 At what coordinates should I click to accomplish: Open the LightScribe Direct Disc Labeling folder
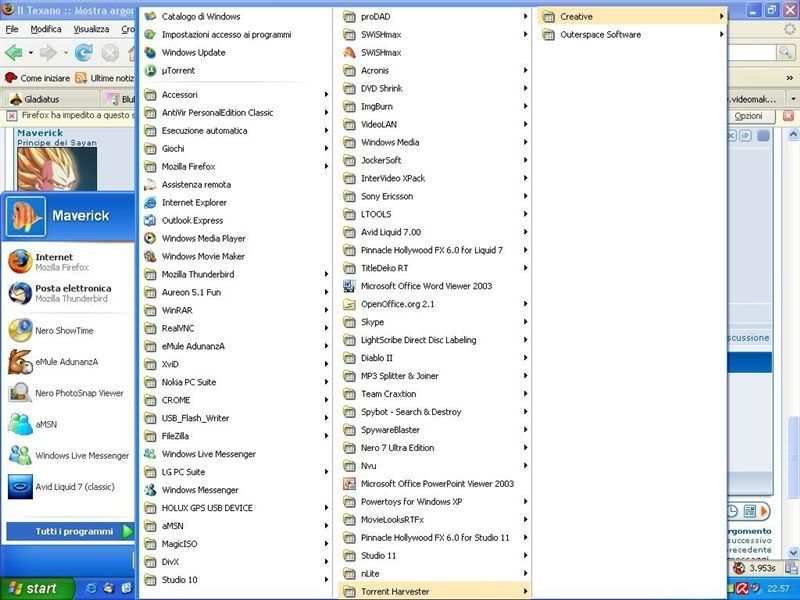pyautogui.click(x=435, y=340)
